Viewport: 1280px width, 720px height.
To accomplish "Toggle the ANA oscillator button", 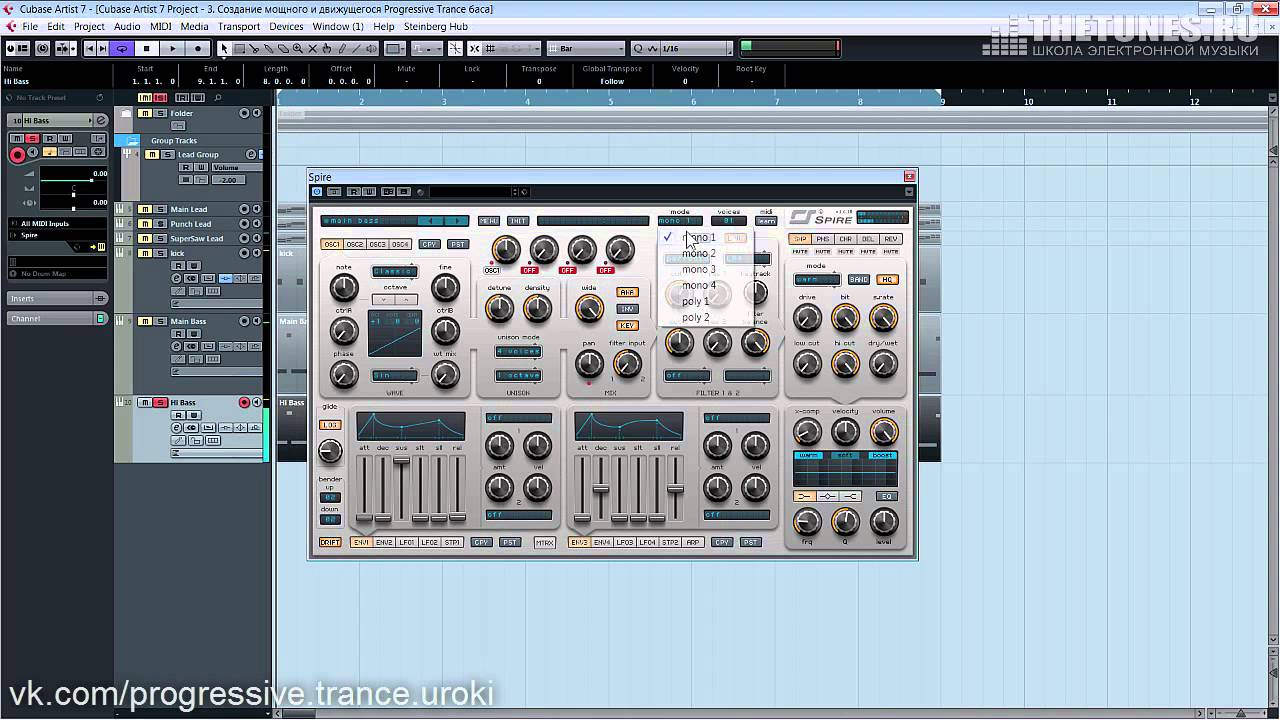I will click(628, 293).
